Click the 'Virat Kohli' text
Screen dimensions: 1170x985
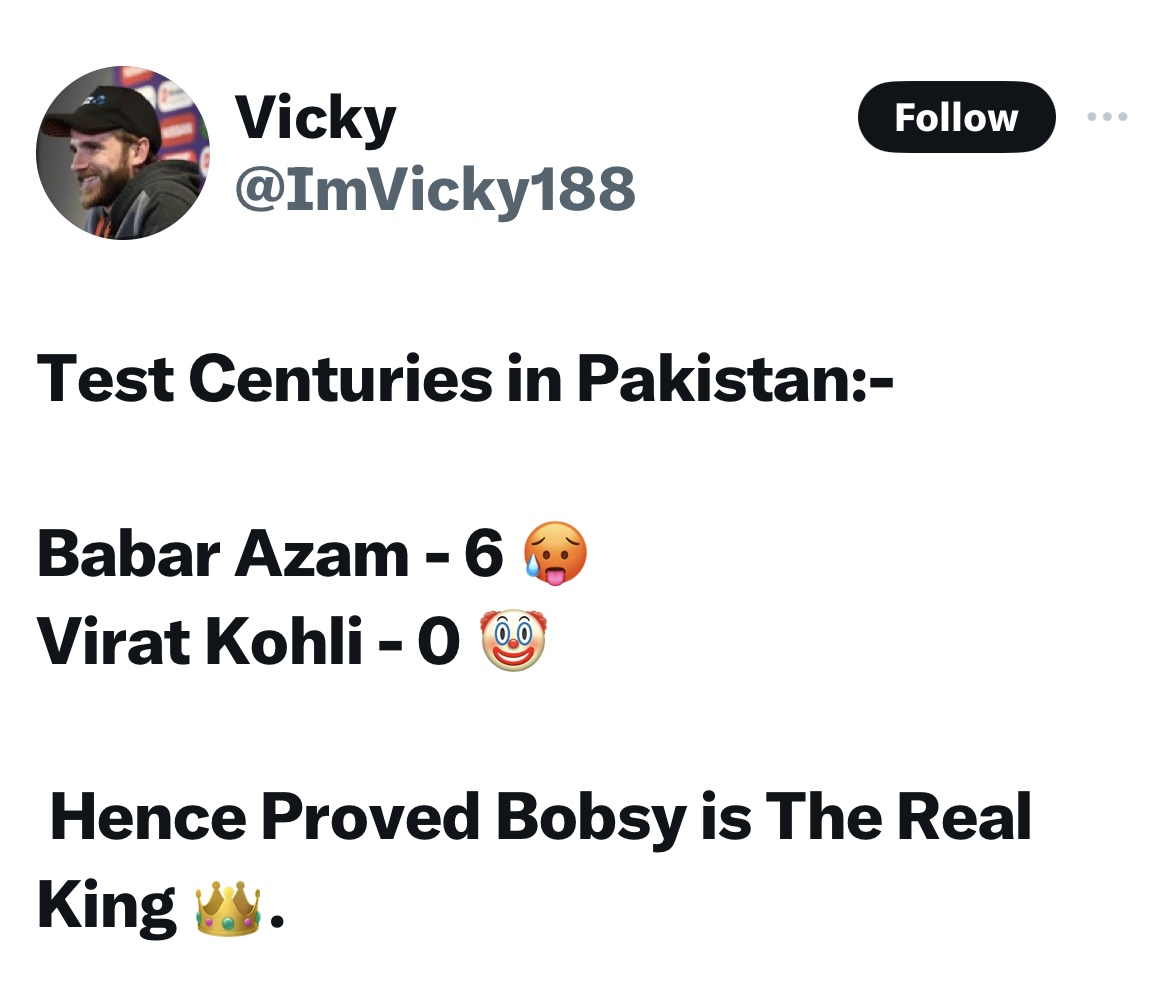(x=199, y=641)
